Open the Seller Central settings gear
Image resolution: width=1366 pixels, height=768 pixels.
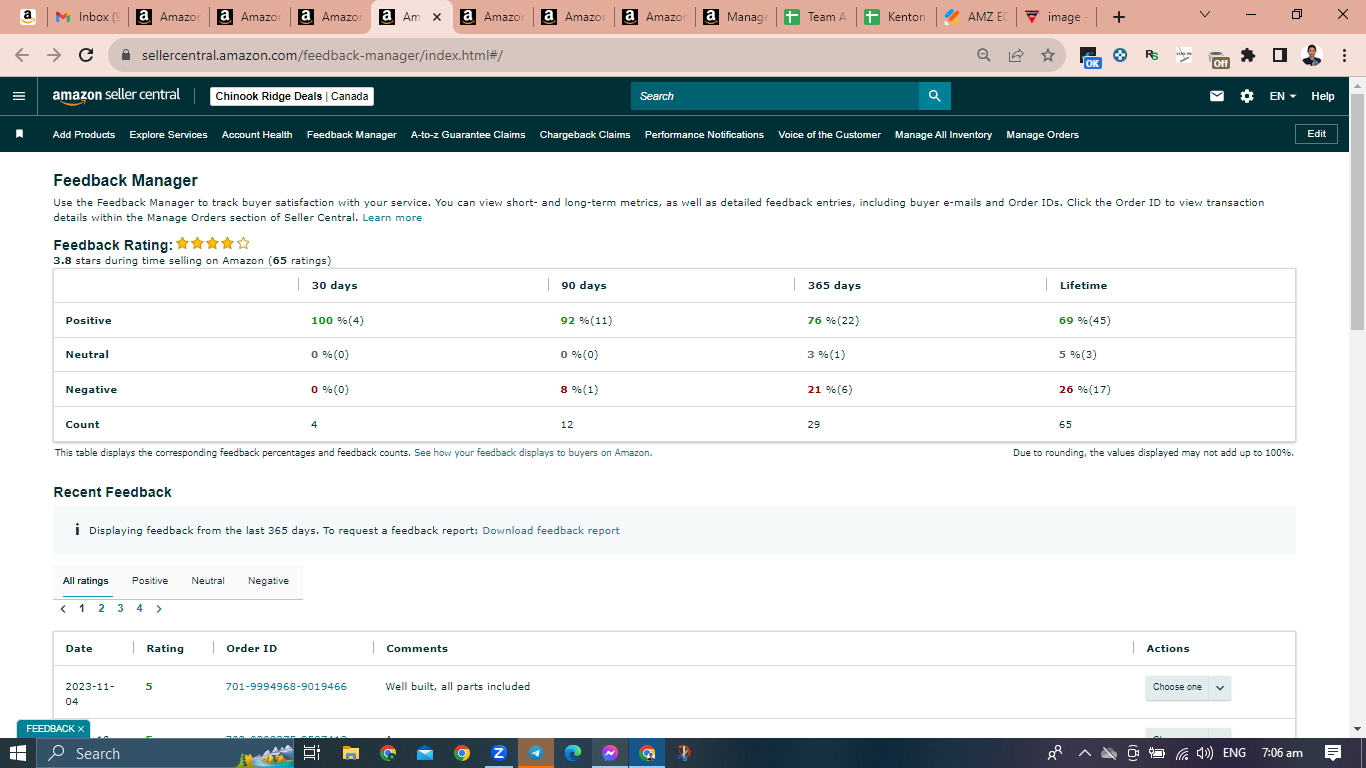(x=1246, y=96)
